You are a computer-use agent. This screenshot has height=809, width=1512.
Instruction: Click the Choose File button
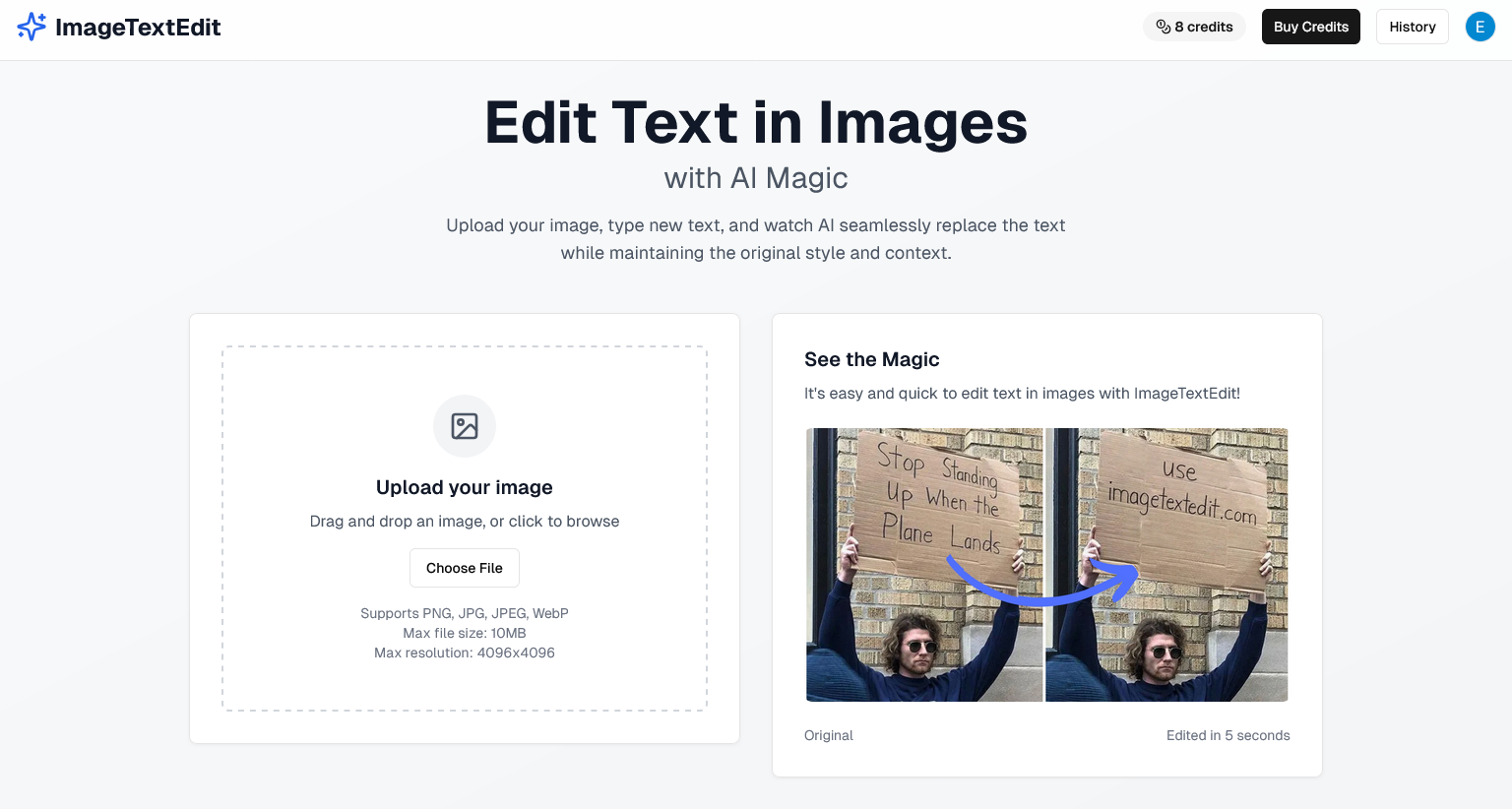465,568
